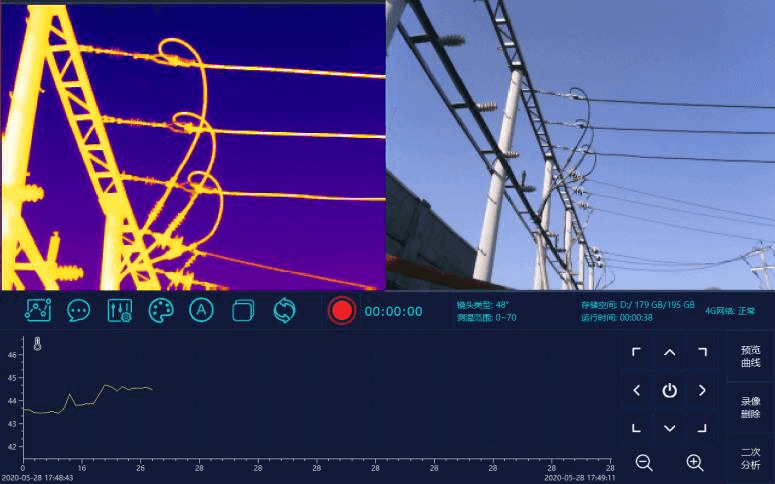Click the overlapping squares image fusion icon

243,310
